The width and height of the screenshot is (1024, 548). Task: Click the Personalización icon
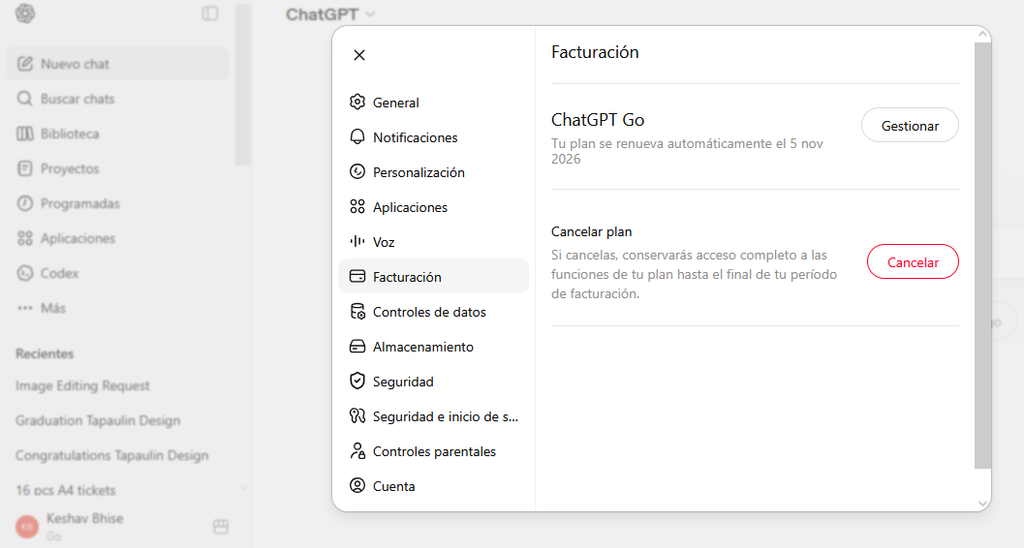[x=357, y=172]
